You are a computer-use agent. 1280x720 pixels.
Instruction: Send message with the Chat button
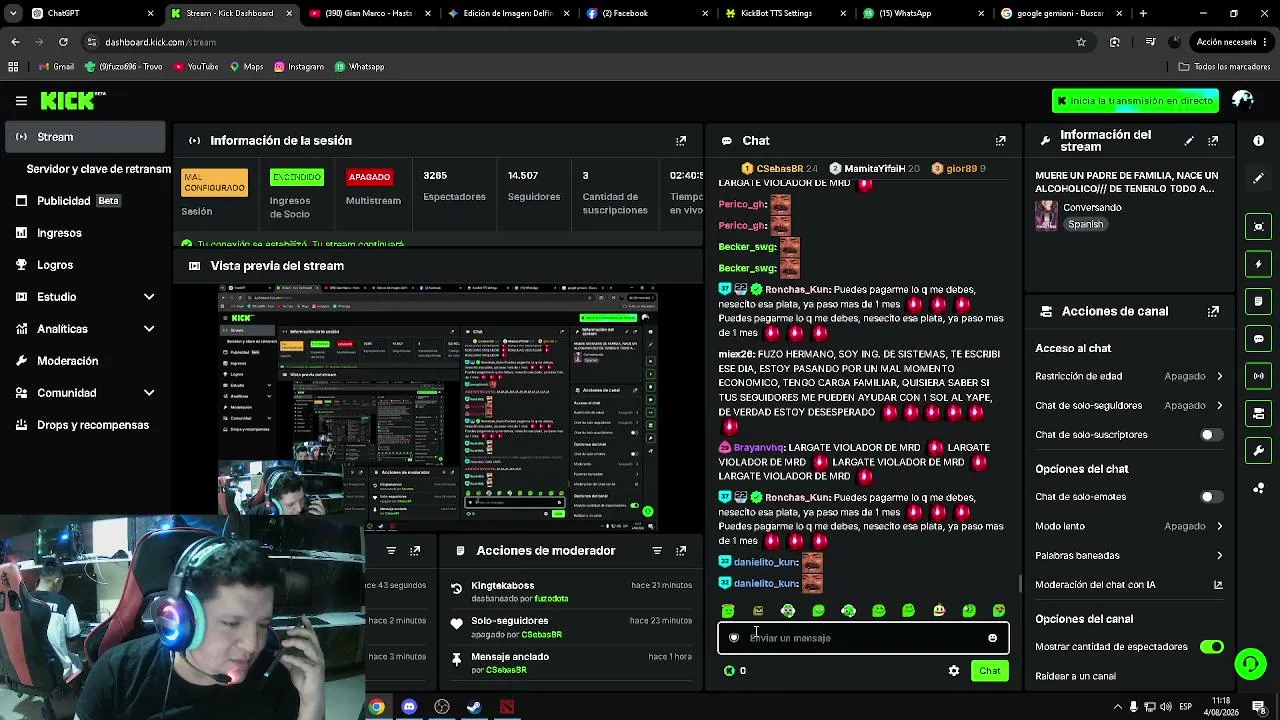(x=989, y=671)
